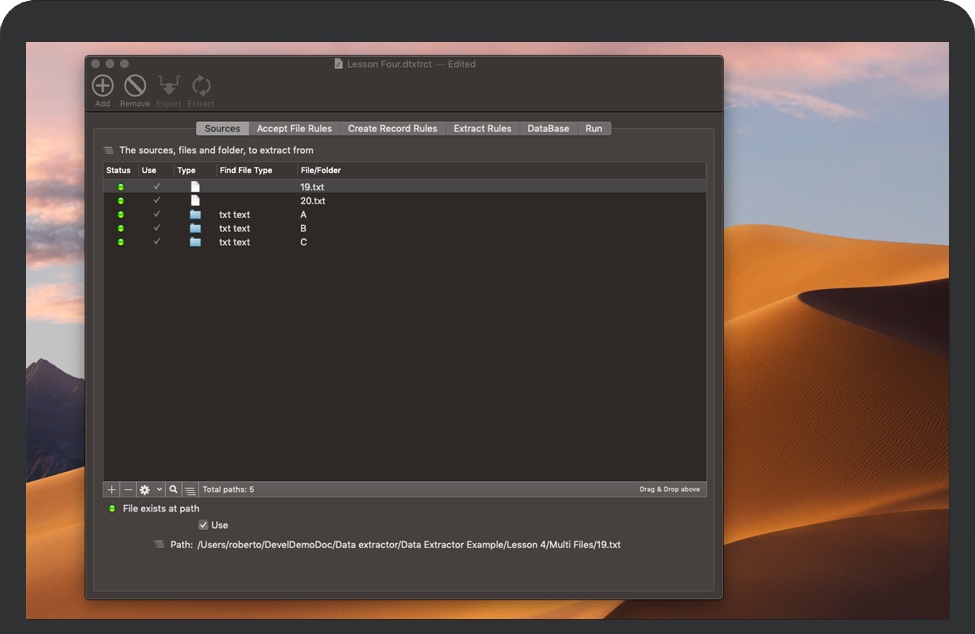
Task: Toggle the Use checkmark for 20.txt
Action: (156, 200)
